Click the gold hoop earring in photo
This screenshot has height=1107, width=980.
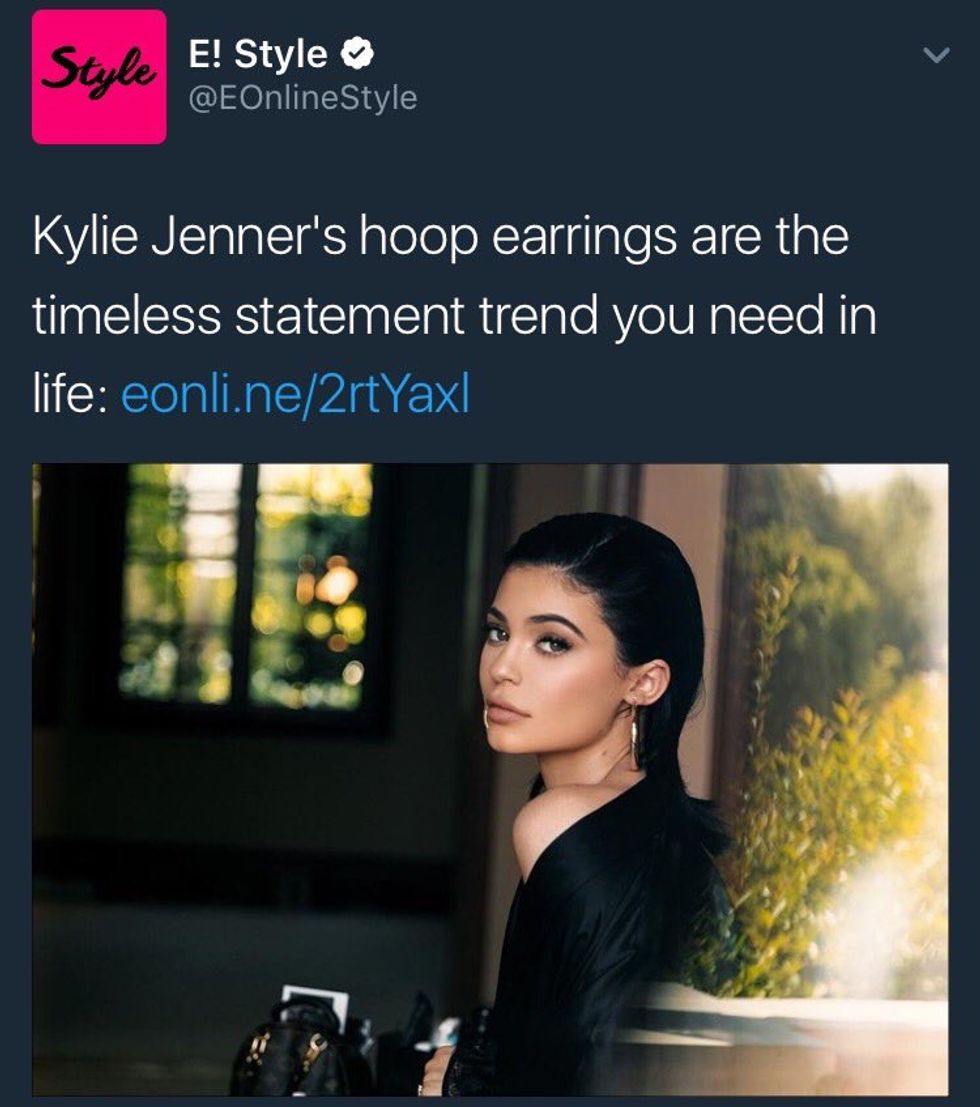(638, 734)
